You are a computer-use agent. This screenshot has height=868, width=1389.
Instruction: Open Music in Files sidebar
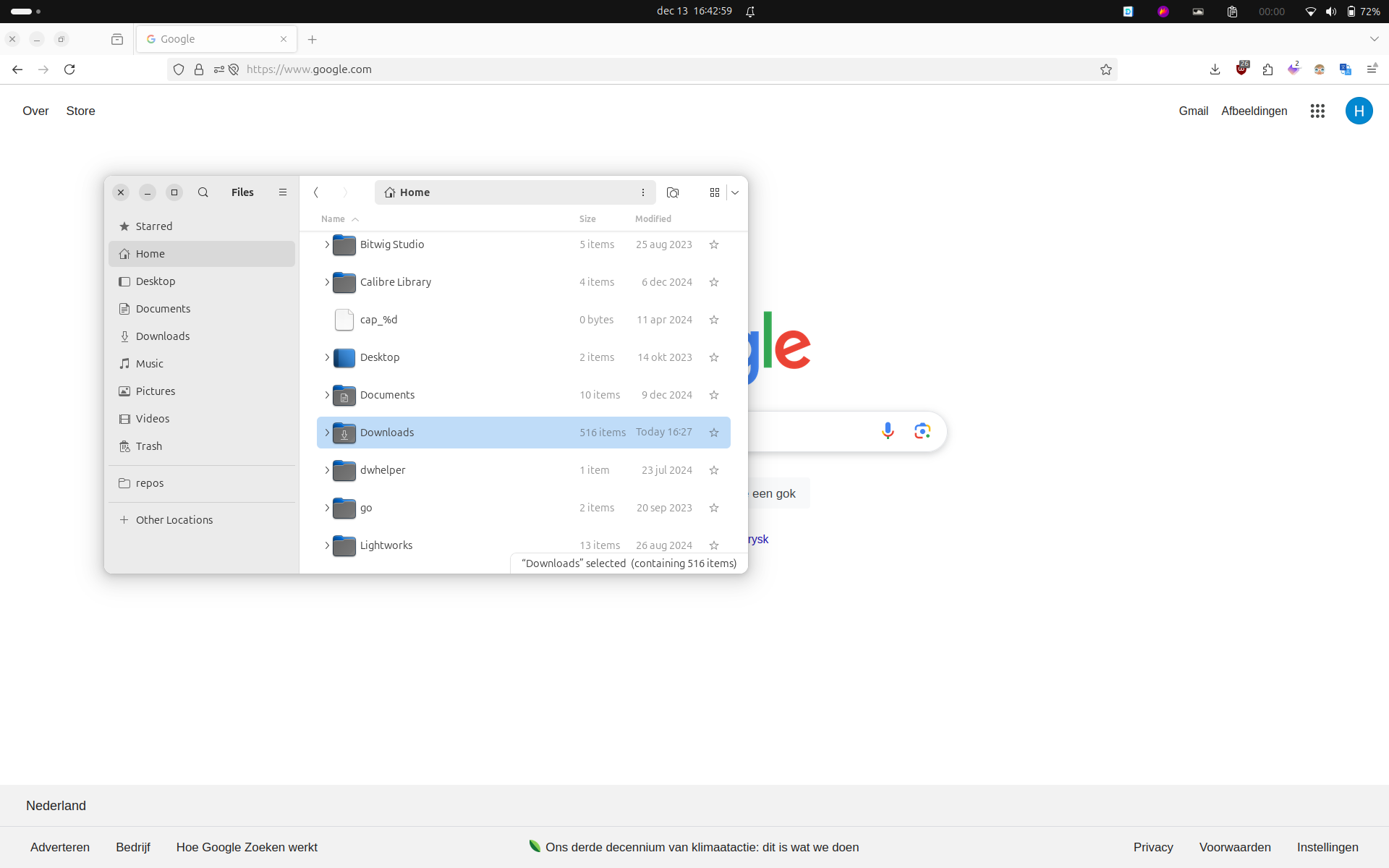202,364
